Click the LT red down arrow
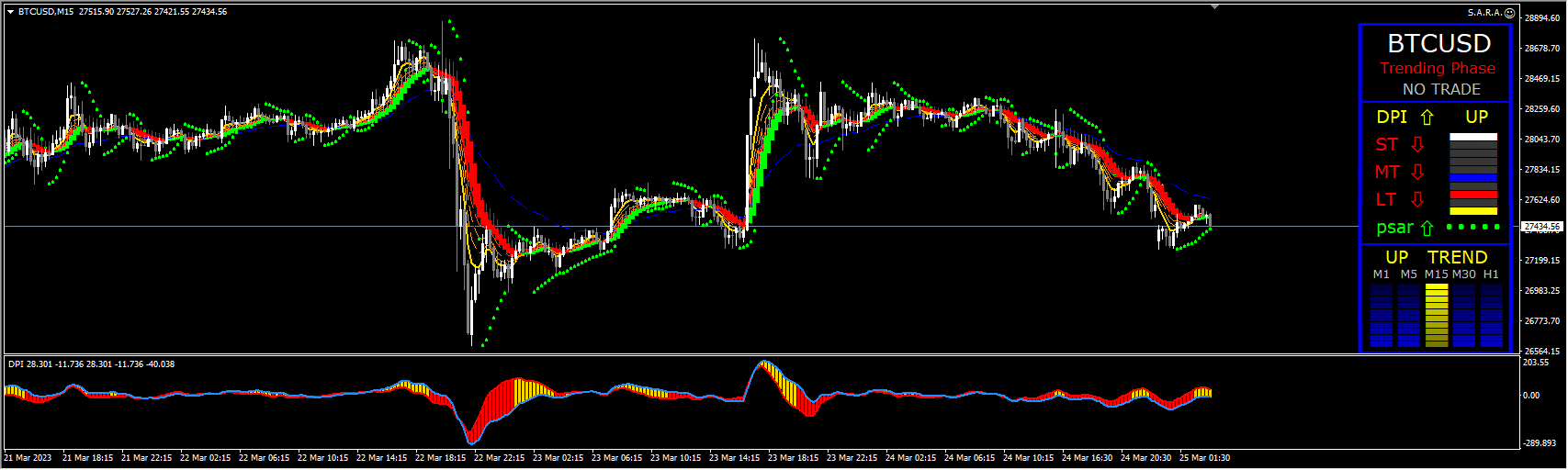Screen dimensions: 1568x470 click(x=1417, y=200)
